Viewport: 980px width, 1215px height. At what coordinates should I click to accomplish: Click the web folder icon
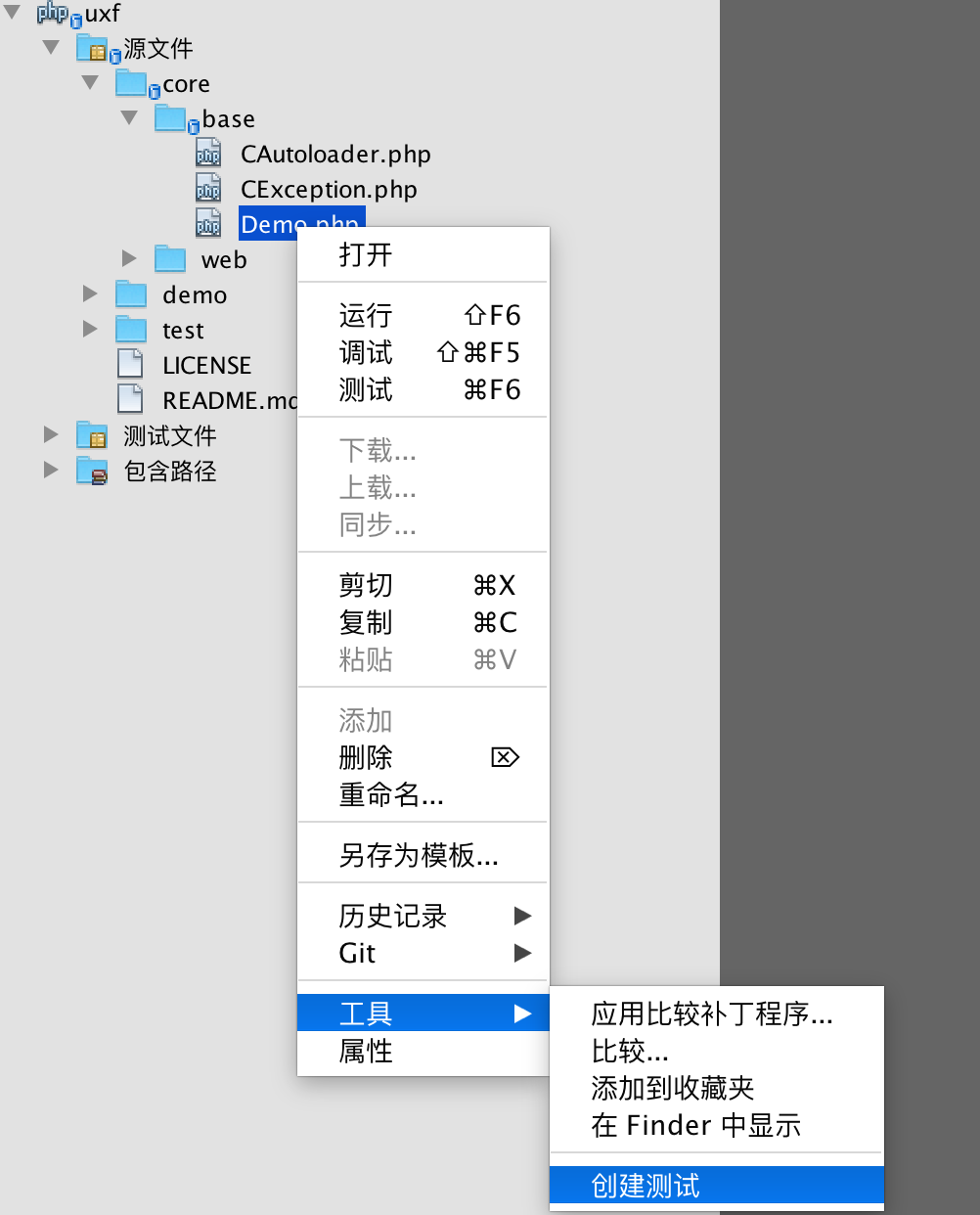(170, 259)
